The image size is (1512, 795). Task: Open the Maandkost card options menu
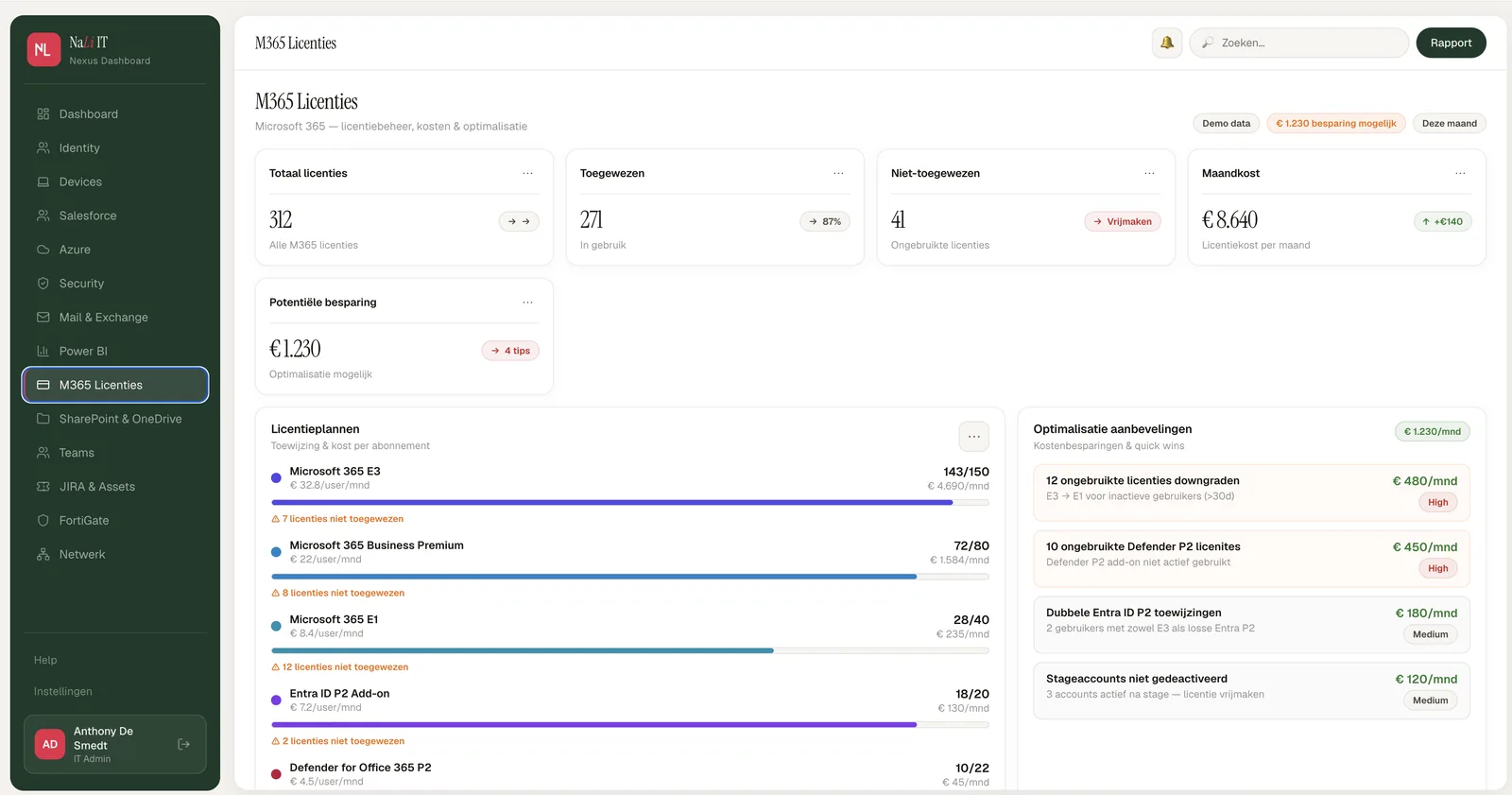point(1460,174)
